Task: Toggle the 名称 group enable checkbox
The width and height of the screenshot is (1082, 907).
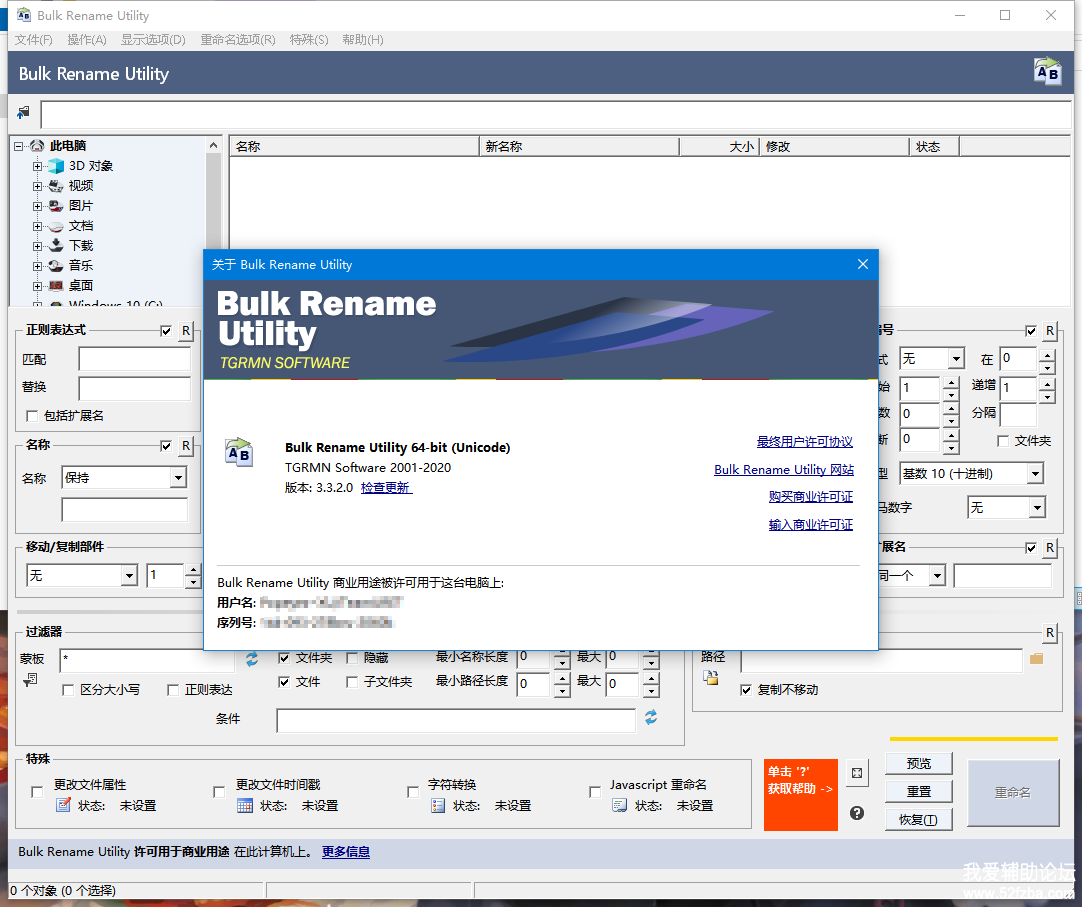Action: coord(166,446)
